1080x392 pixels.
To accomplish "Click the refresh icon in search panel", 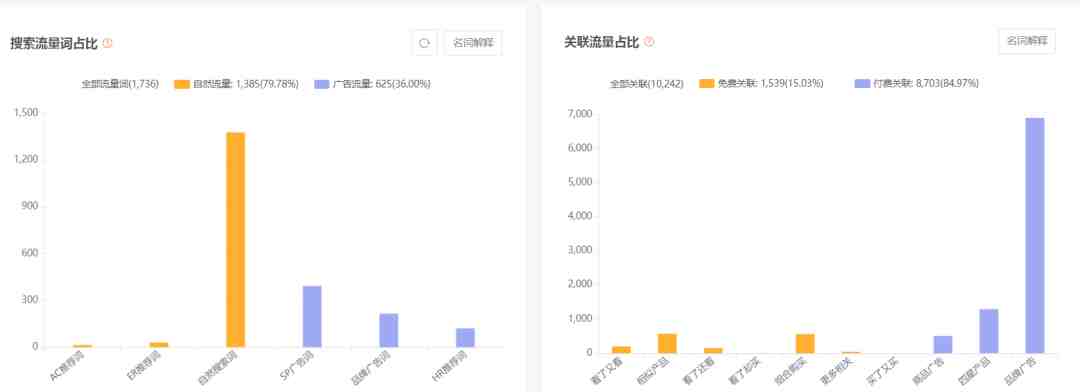I will tap(424, 43).
